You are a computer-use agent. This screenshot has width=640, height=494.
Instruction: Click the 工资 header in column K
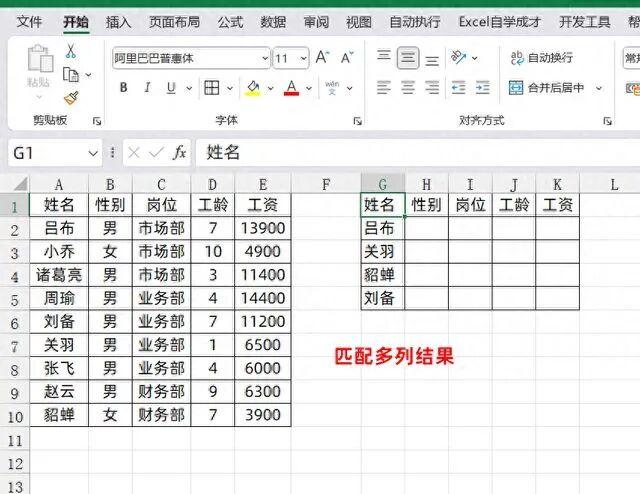click(558, 205)
